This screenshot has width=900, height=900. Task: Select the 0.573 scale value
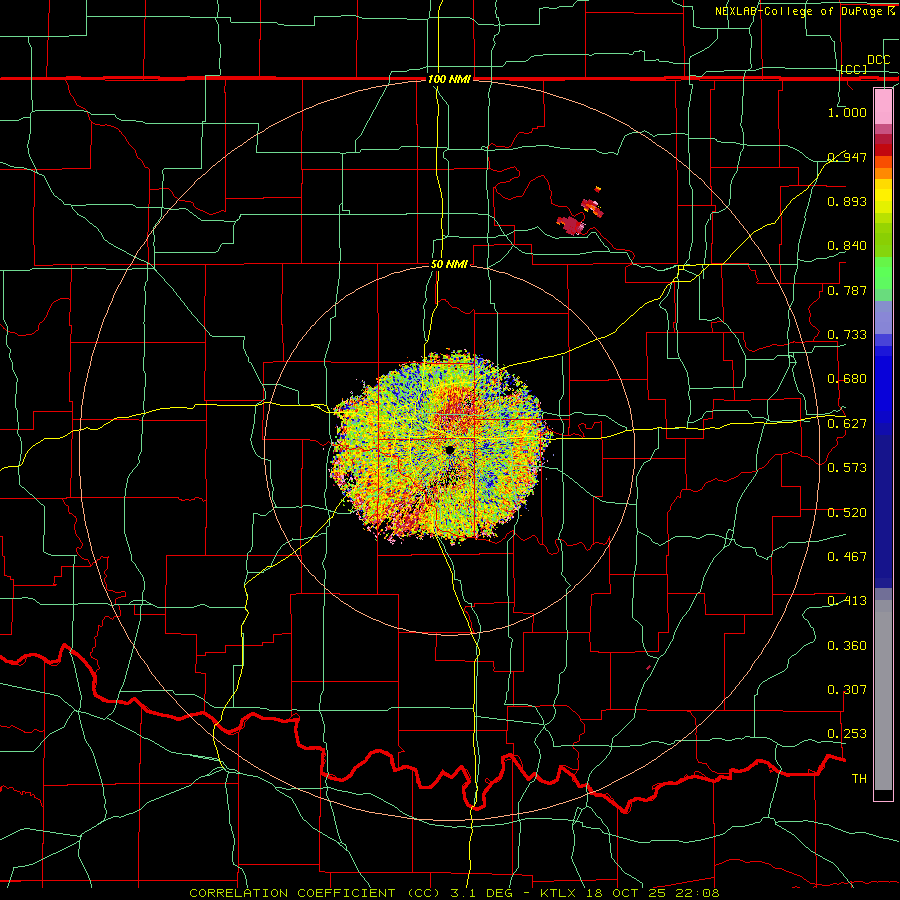tap(847, 467)
